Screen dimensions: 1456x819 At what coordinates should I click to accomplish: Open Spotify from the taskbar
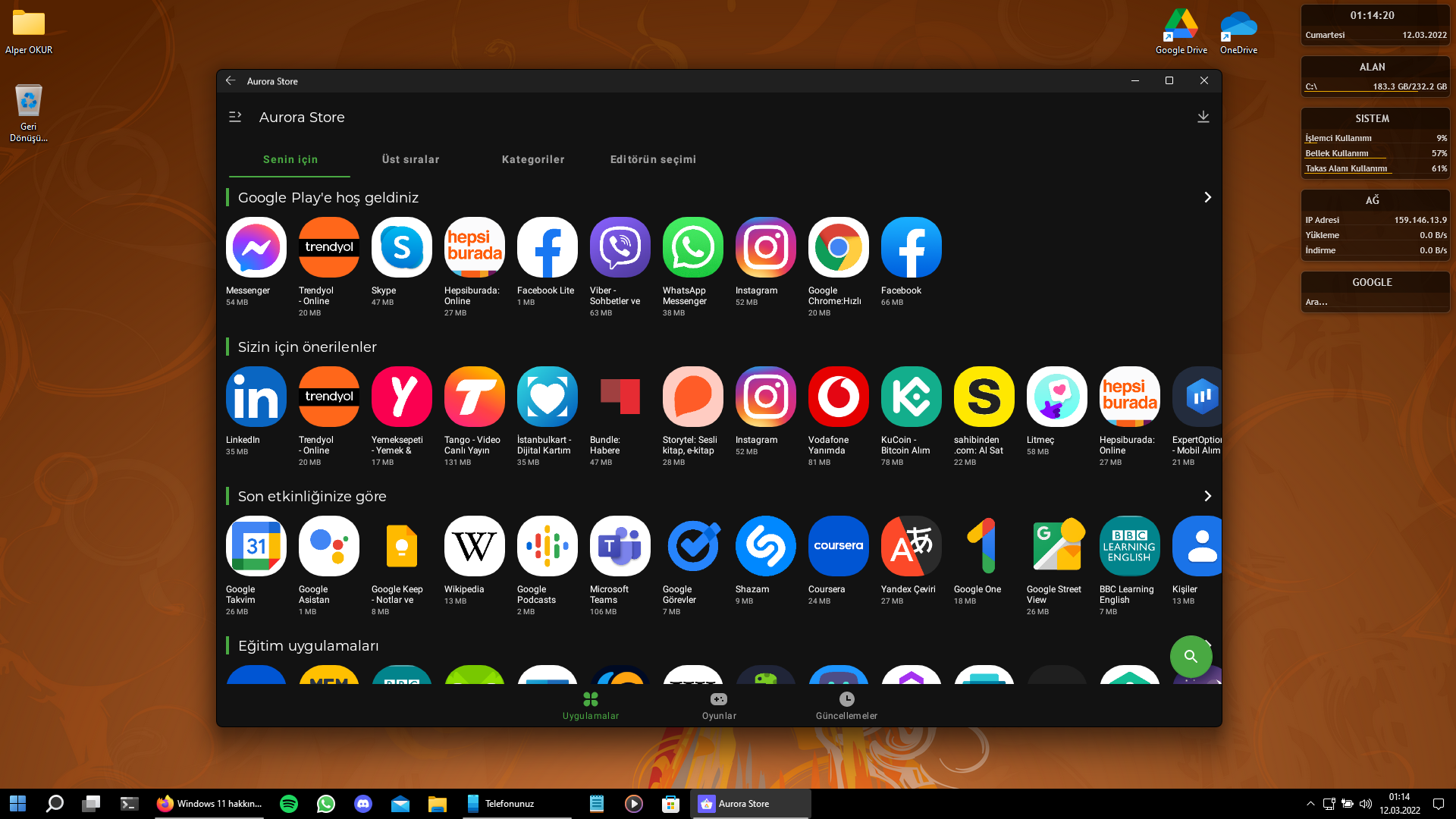click(x=289, y=804)
